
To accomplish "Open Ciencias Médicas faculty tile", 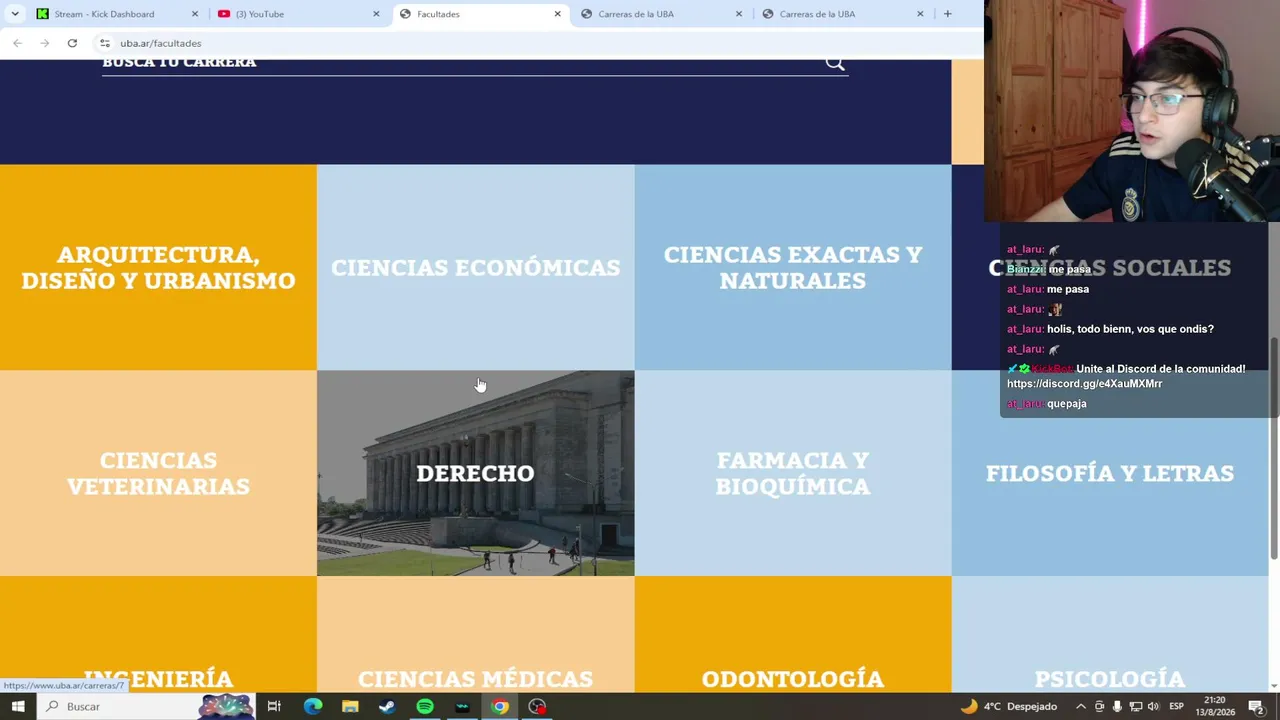I will (475, 634).
